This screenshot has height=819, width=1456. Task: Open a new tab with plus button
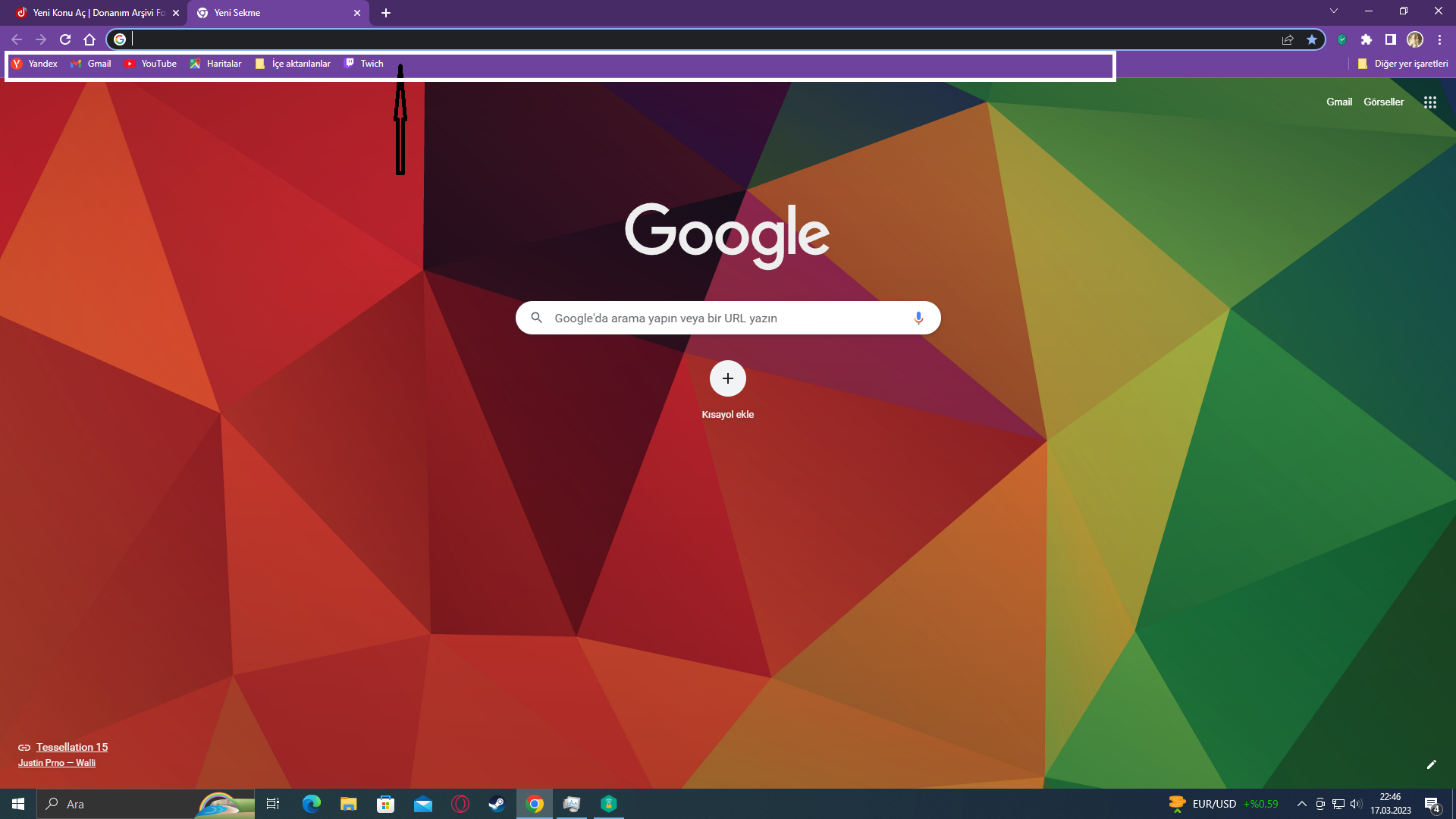[386, 13]
